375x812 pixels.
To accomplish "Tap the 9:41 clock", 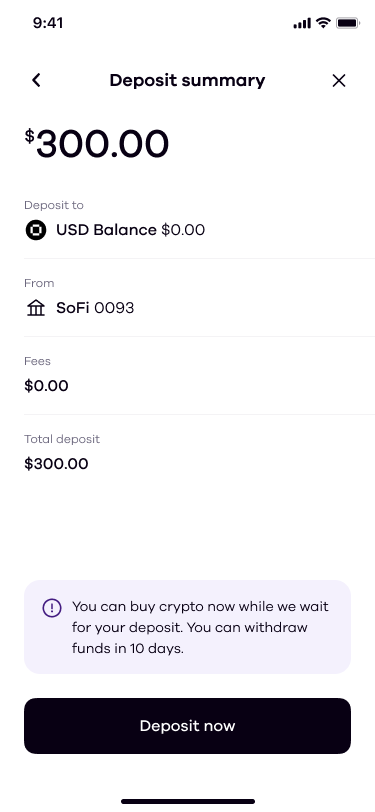I will (x=48, y=23).
